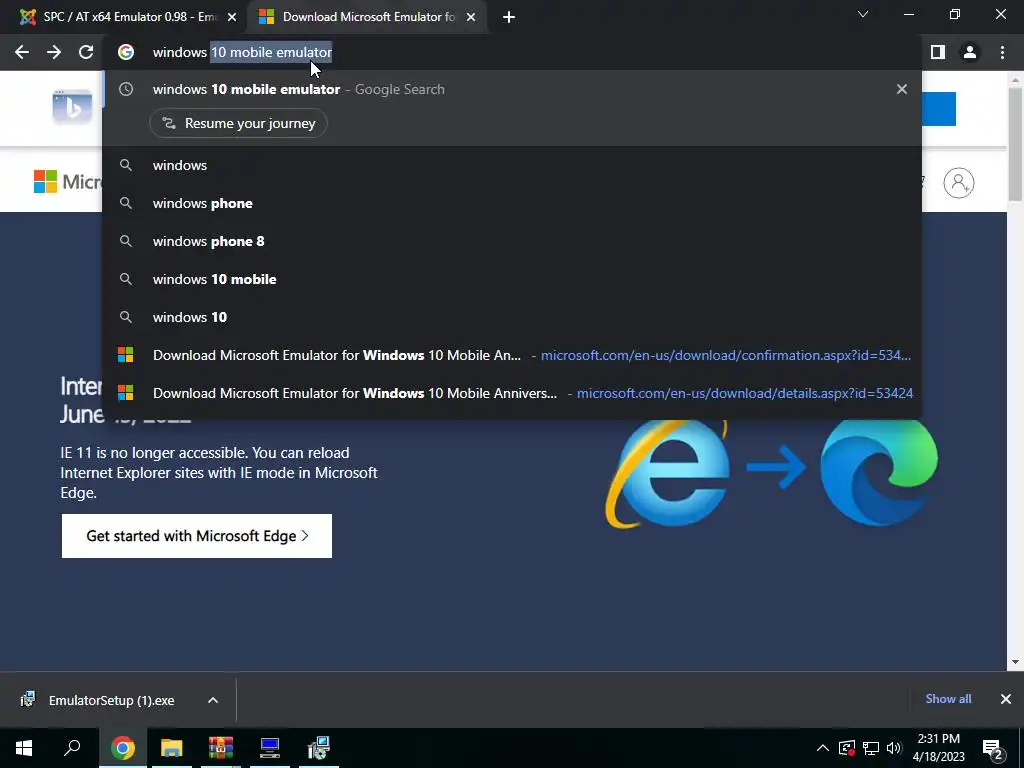Close the SPC / AT x64 Emulator tab
The image size is (1024, 768).
(232, 17)
